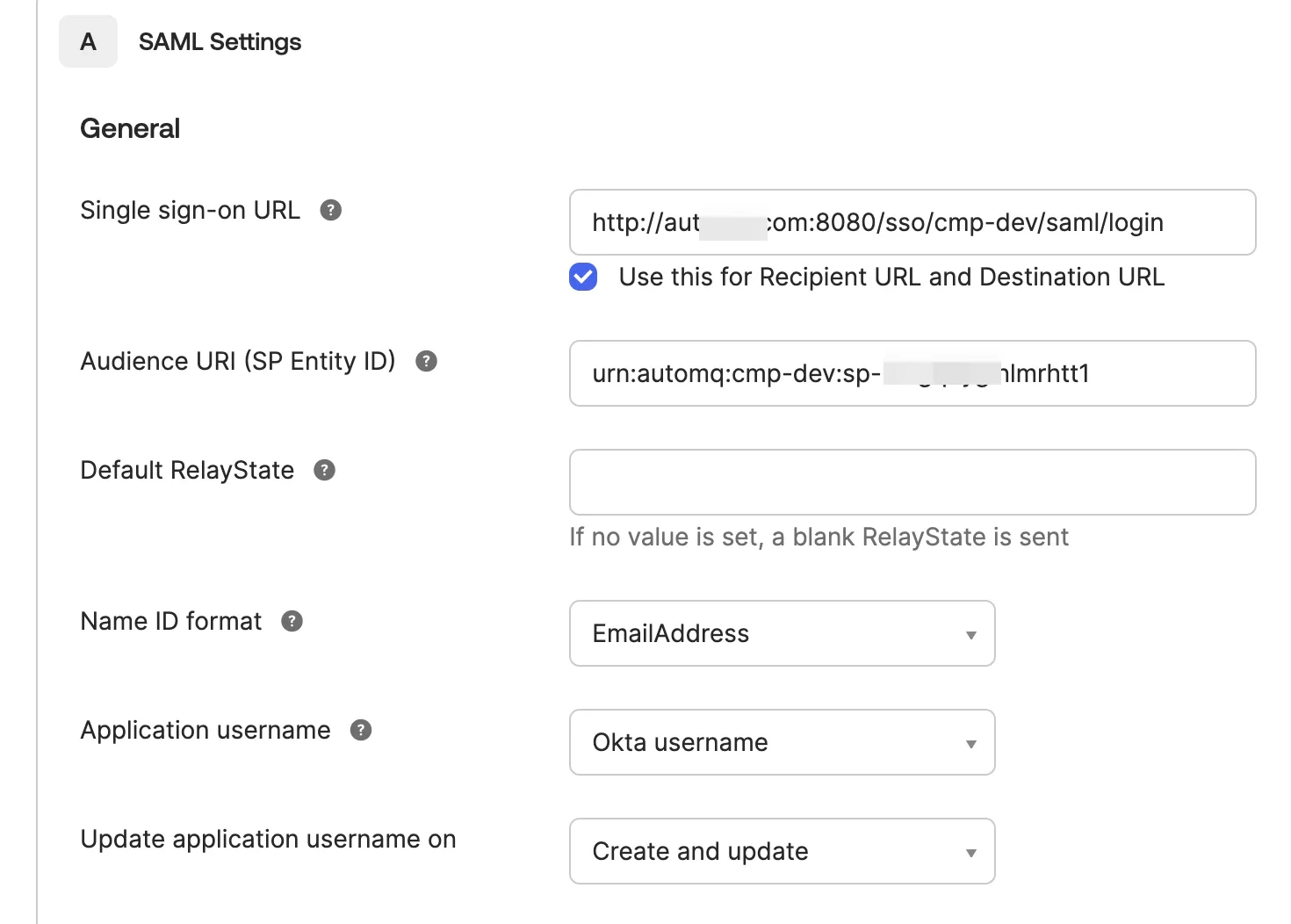Uncheck Use this for Recipient URL and Destination URL
The height and width of the screenshot is (924, 1291).
coord(582,277)
